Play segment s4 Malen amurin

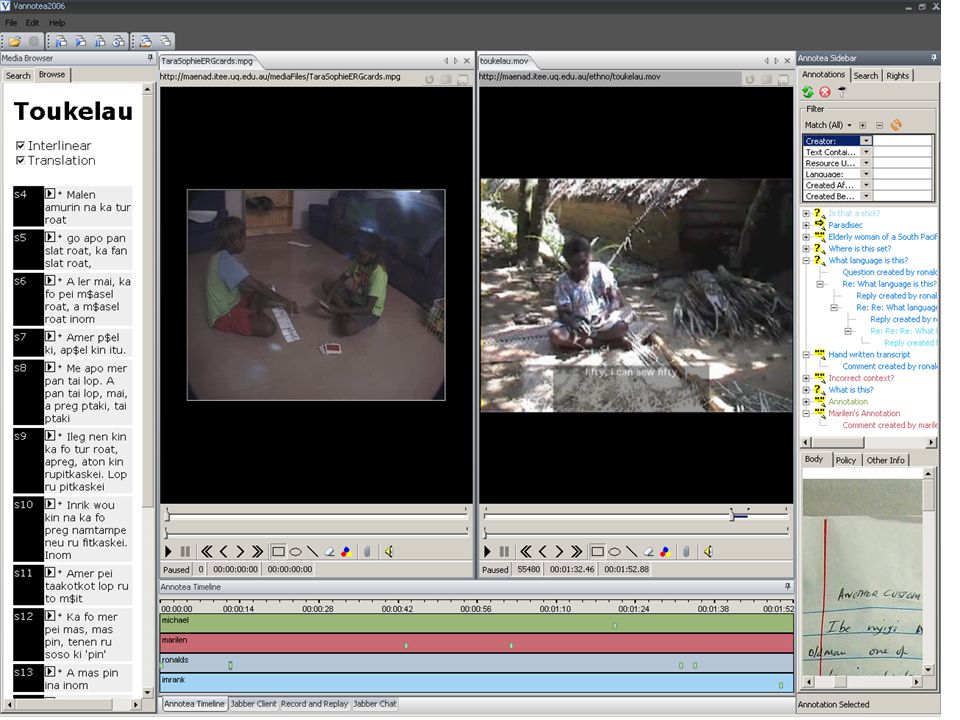click(50, 193)
